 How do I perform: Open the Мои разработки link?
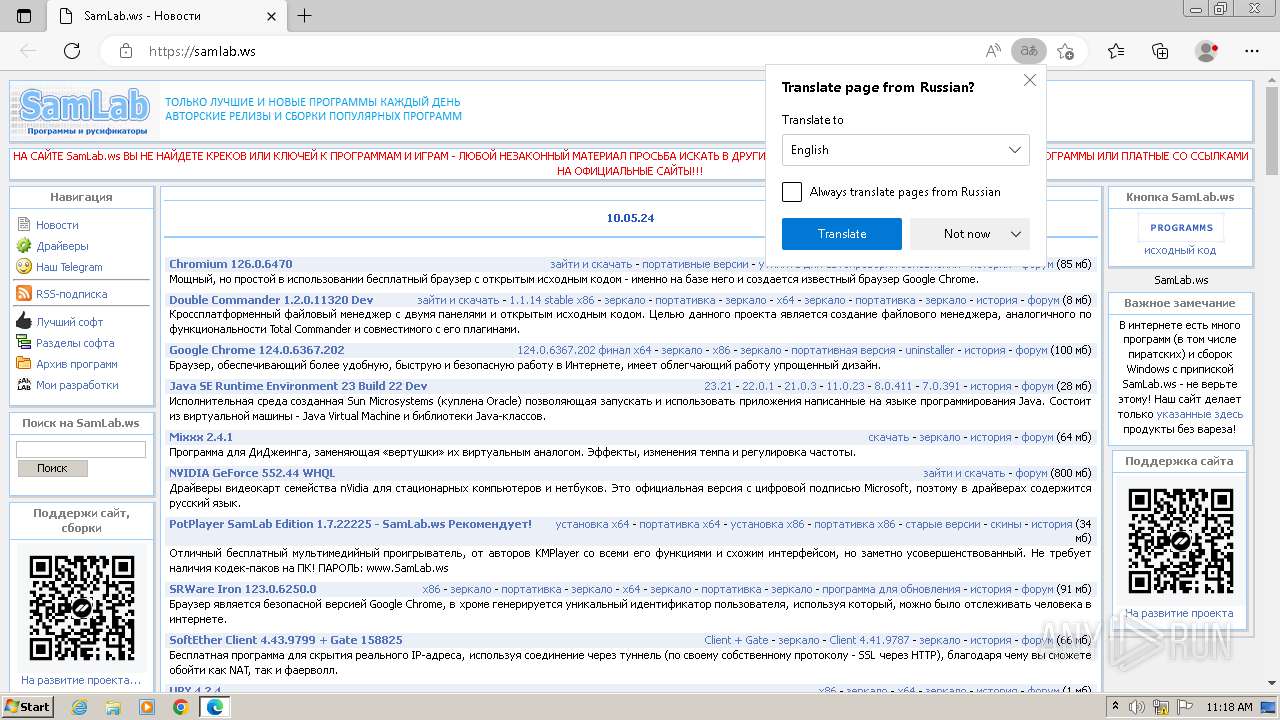click(x=77, y=385)
